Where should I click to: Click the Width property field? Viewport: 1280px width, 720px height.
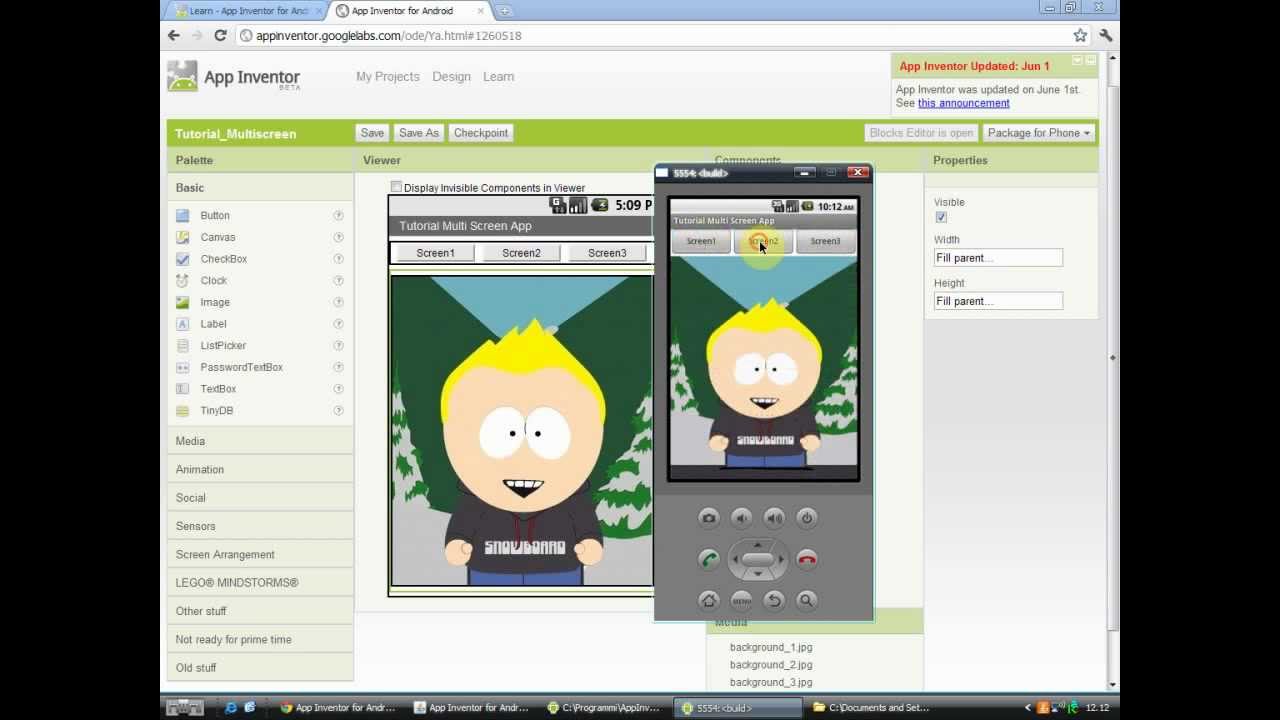pos(998,258)
